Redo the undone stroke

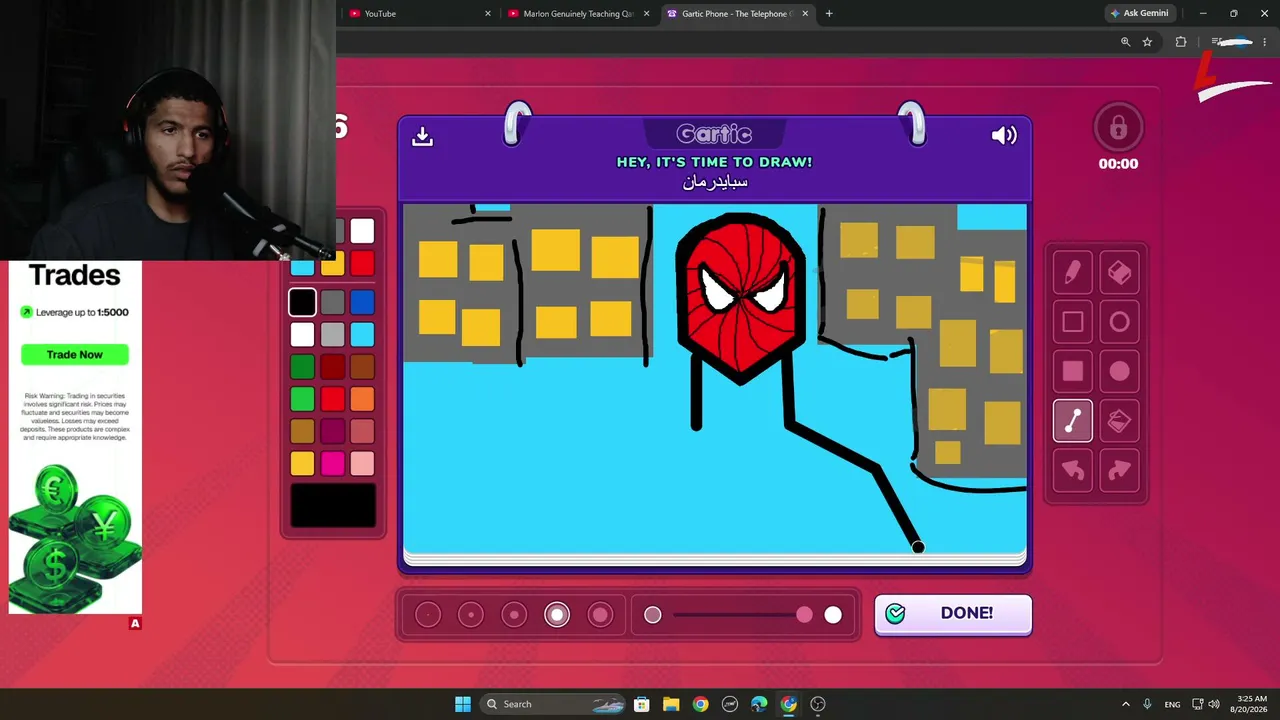1119,470
